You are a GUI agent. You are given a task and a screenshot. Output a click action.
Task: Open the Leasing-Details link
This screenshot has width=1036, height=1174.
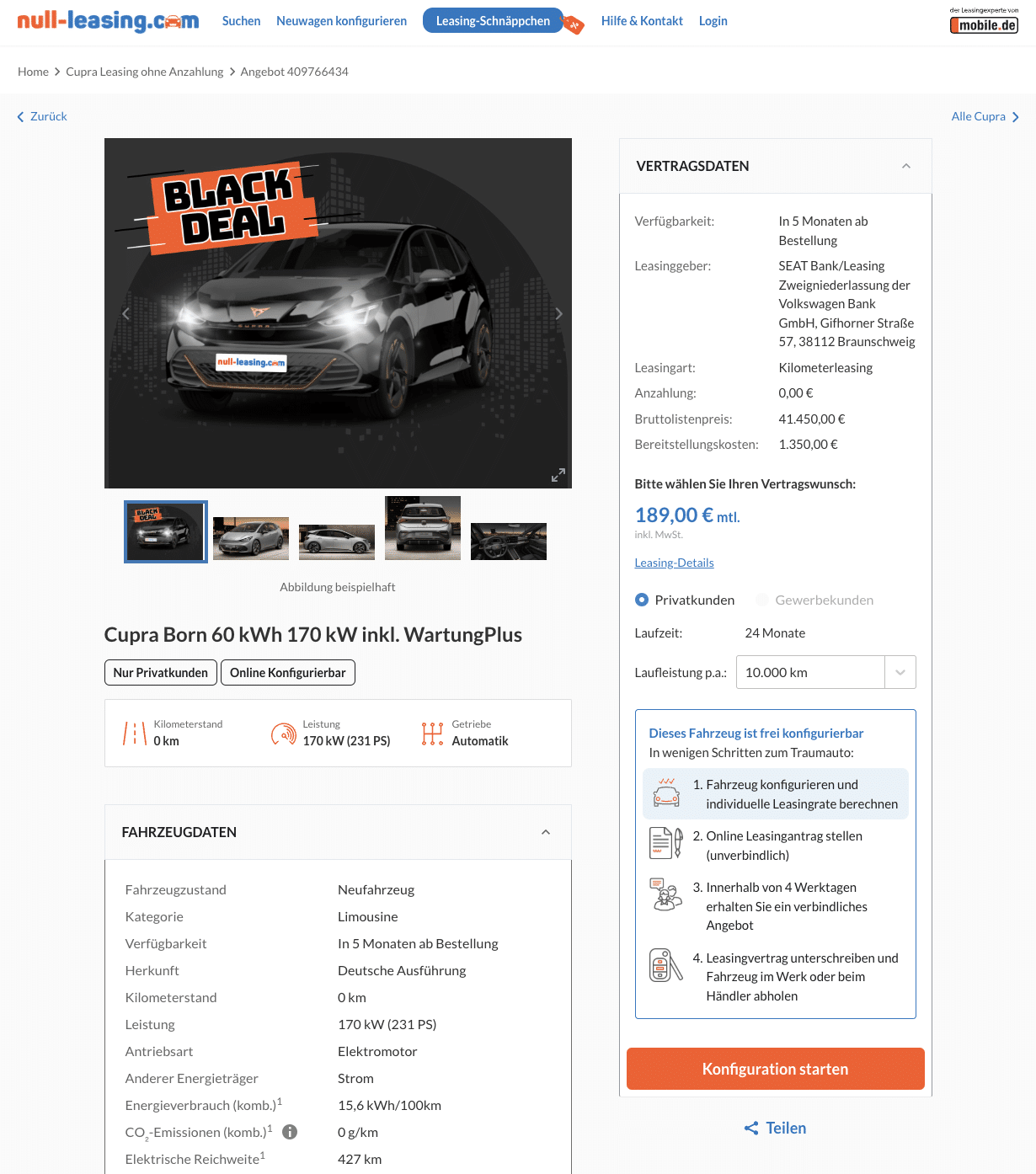click(674, 563)
